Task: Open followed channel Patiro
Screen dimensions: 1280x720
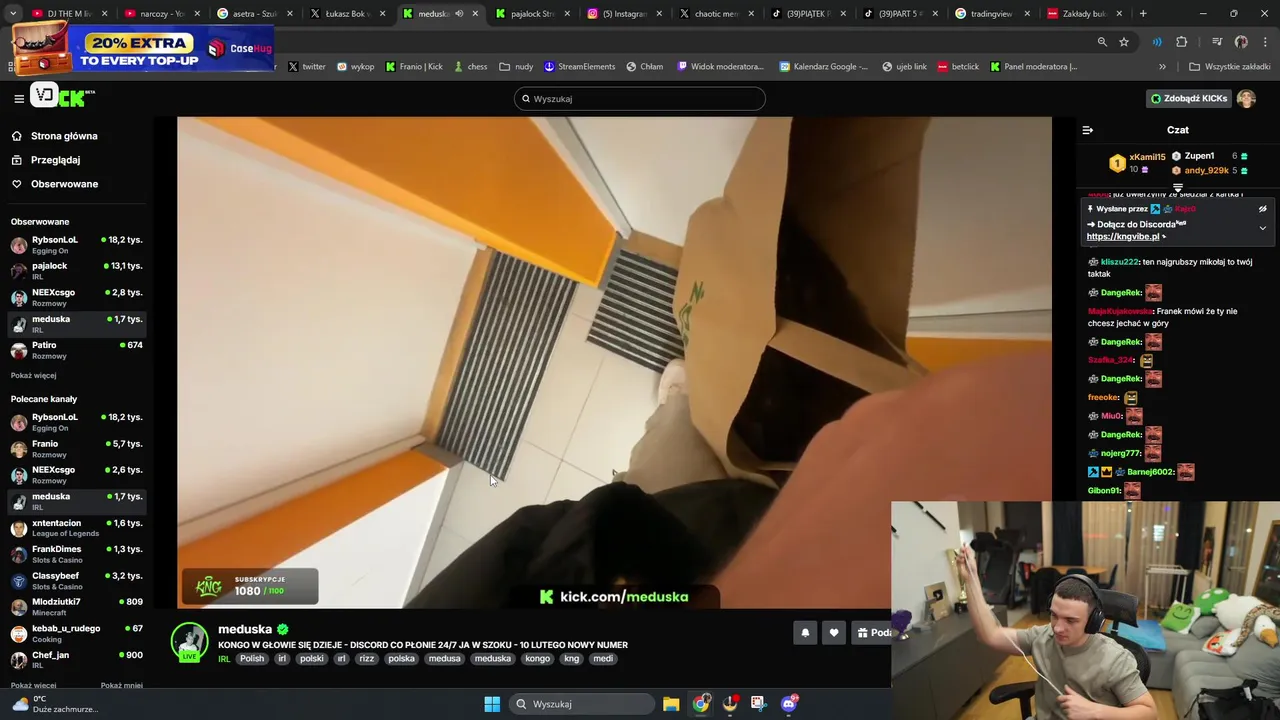Action: (x=76, y=350)
